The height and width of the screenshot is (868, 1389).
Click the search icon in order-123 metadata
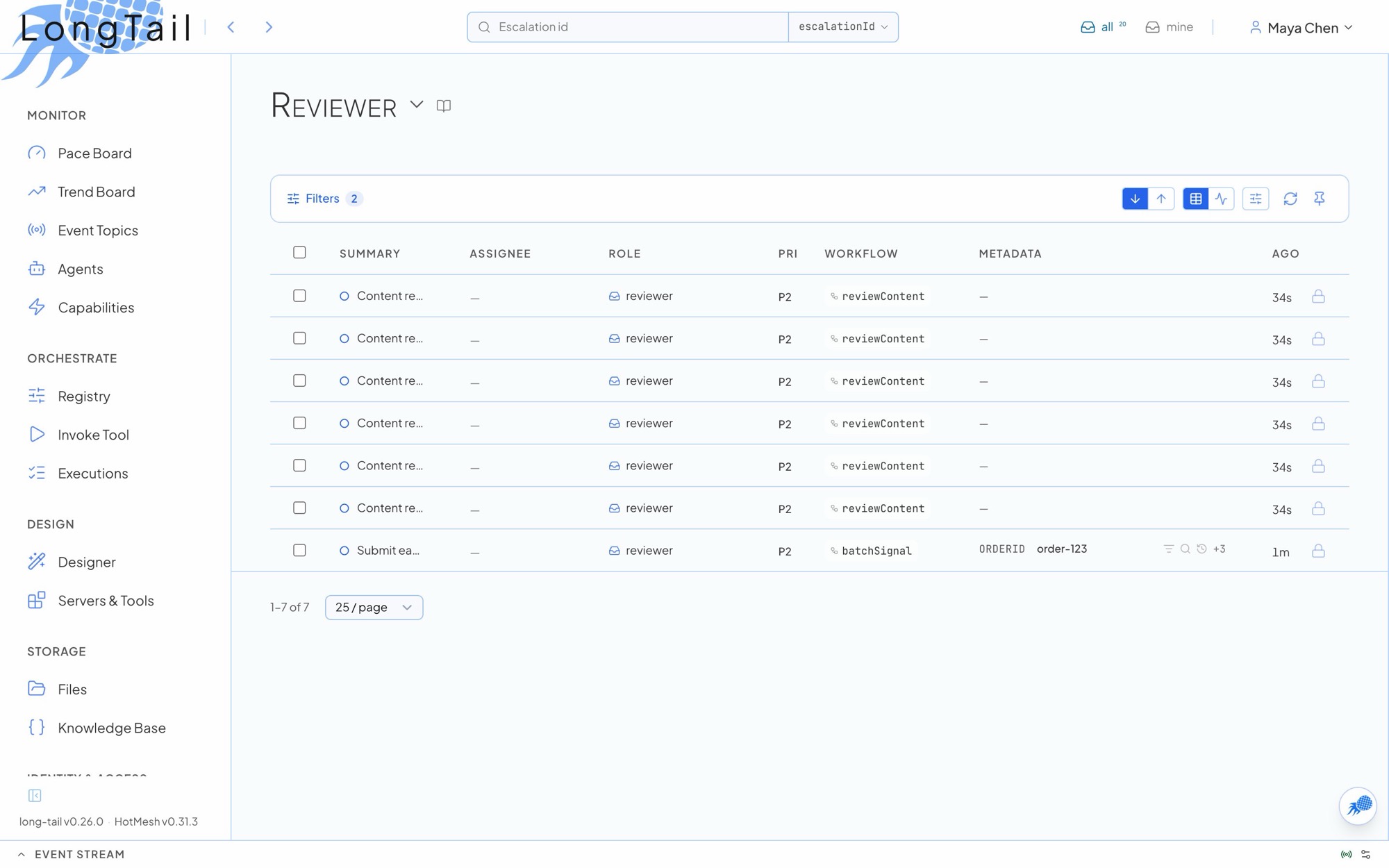pos(1186,549)
